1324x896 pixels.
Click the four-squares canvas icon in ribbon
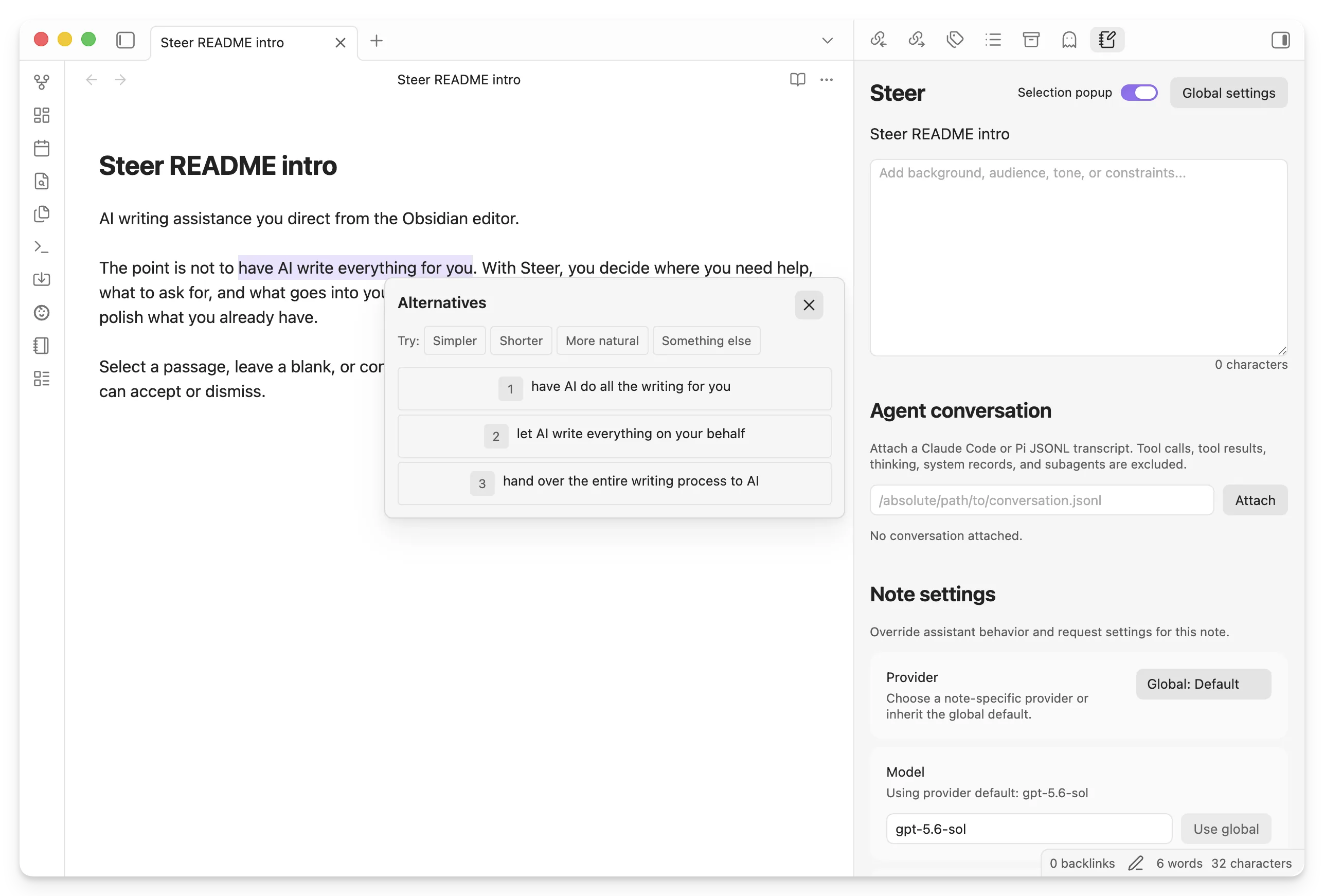42,115
